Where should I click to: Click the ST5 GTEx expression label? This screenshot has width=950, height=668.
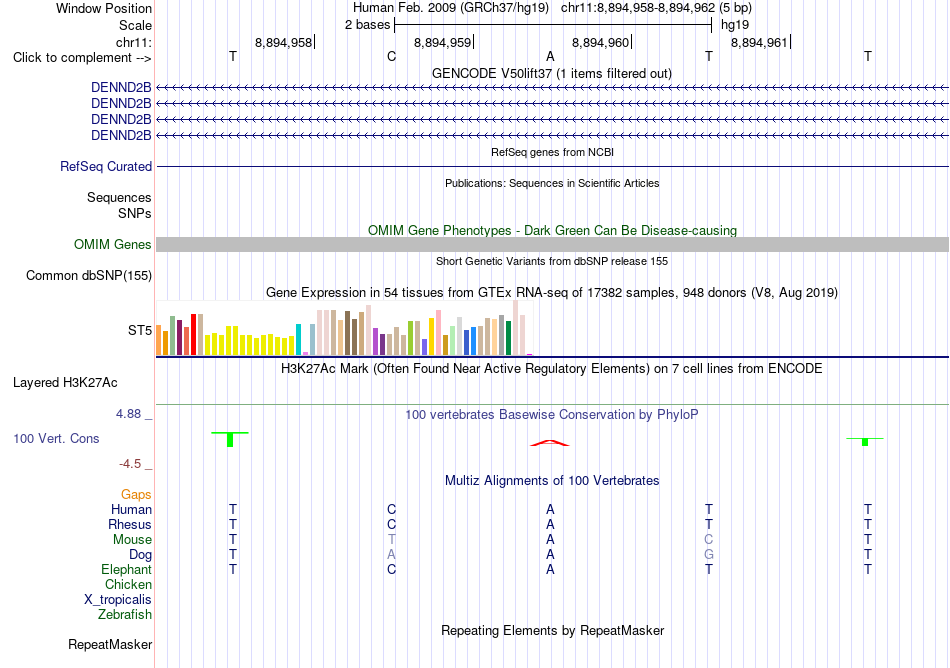point(140,330)
